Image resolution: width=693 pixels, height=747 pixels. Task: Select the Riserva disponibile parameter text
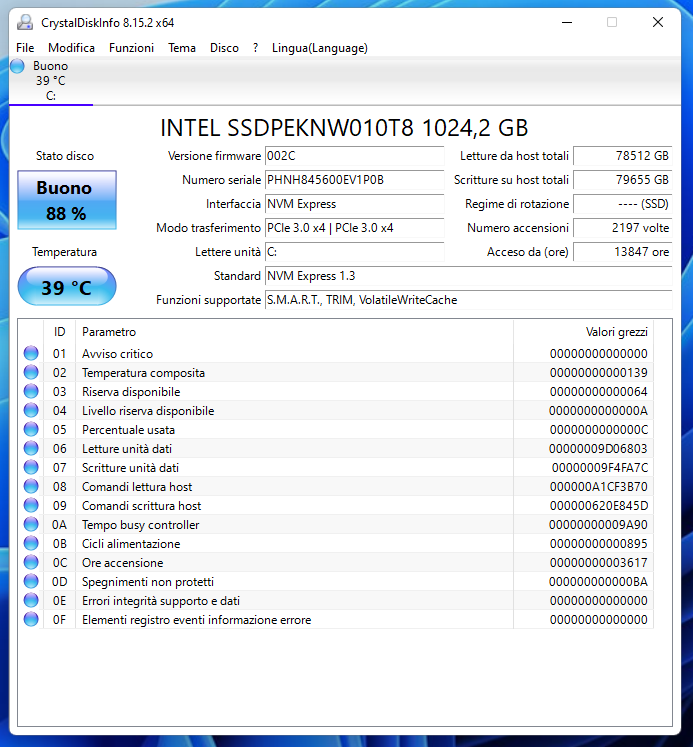pyautogui.click(x=131, y=392)
